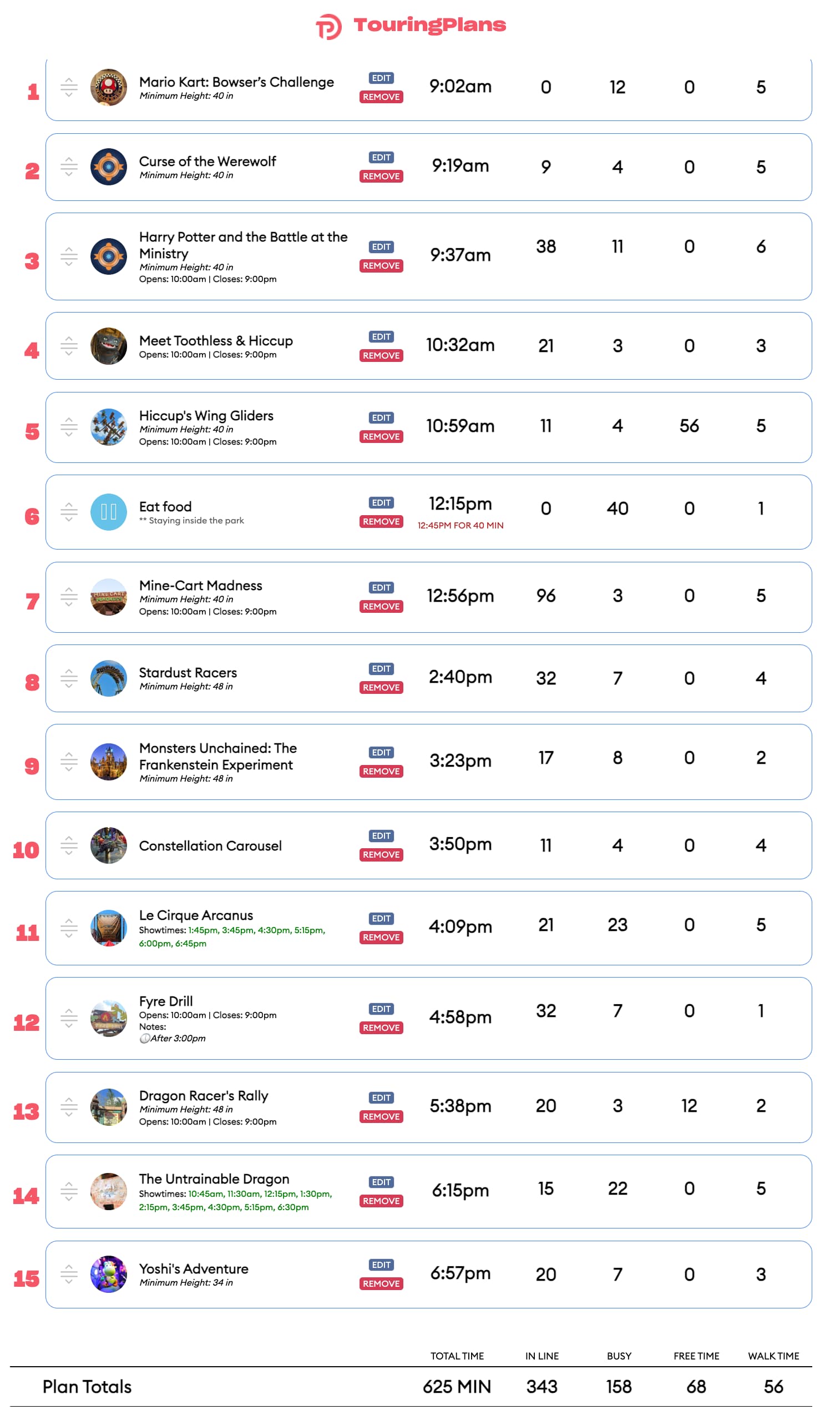The width and height of the screenshot is (840, 1410).
Task: Click the TouringPlans logo
Action: click(411, 26)
